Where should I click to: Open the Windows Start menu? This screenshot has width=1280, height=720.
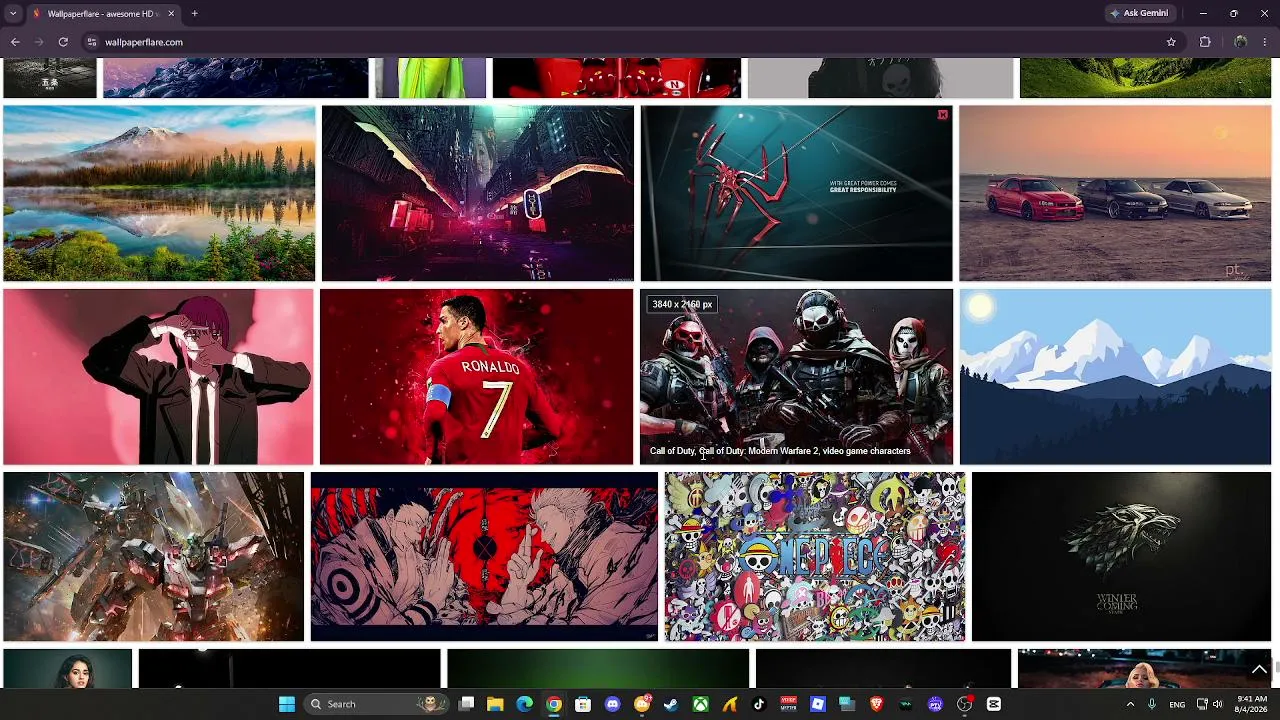pos(287,704)
